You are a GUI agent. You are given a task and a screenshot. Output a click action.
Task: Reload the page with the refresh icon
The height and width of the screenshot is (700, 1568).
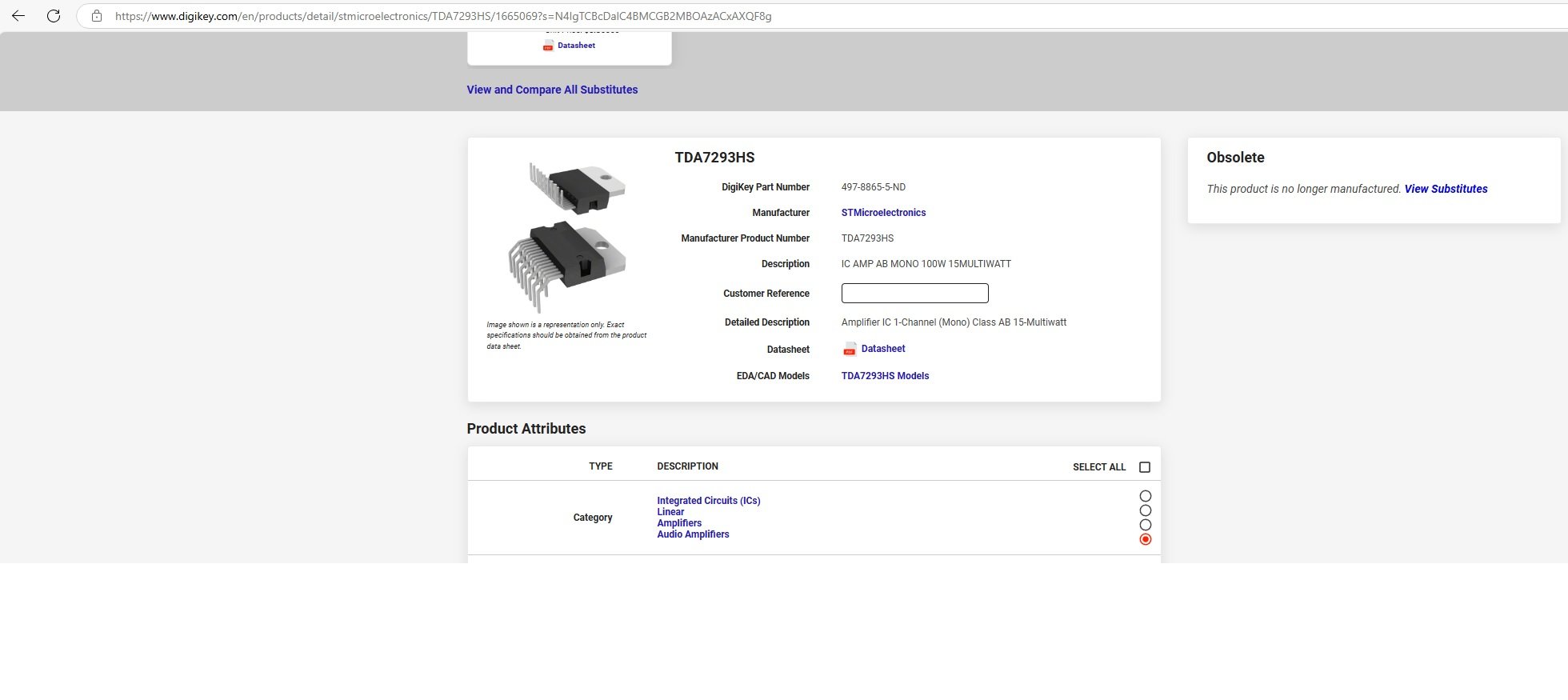(x=54, y=16)
